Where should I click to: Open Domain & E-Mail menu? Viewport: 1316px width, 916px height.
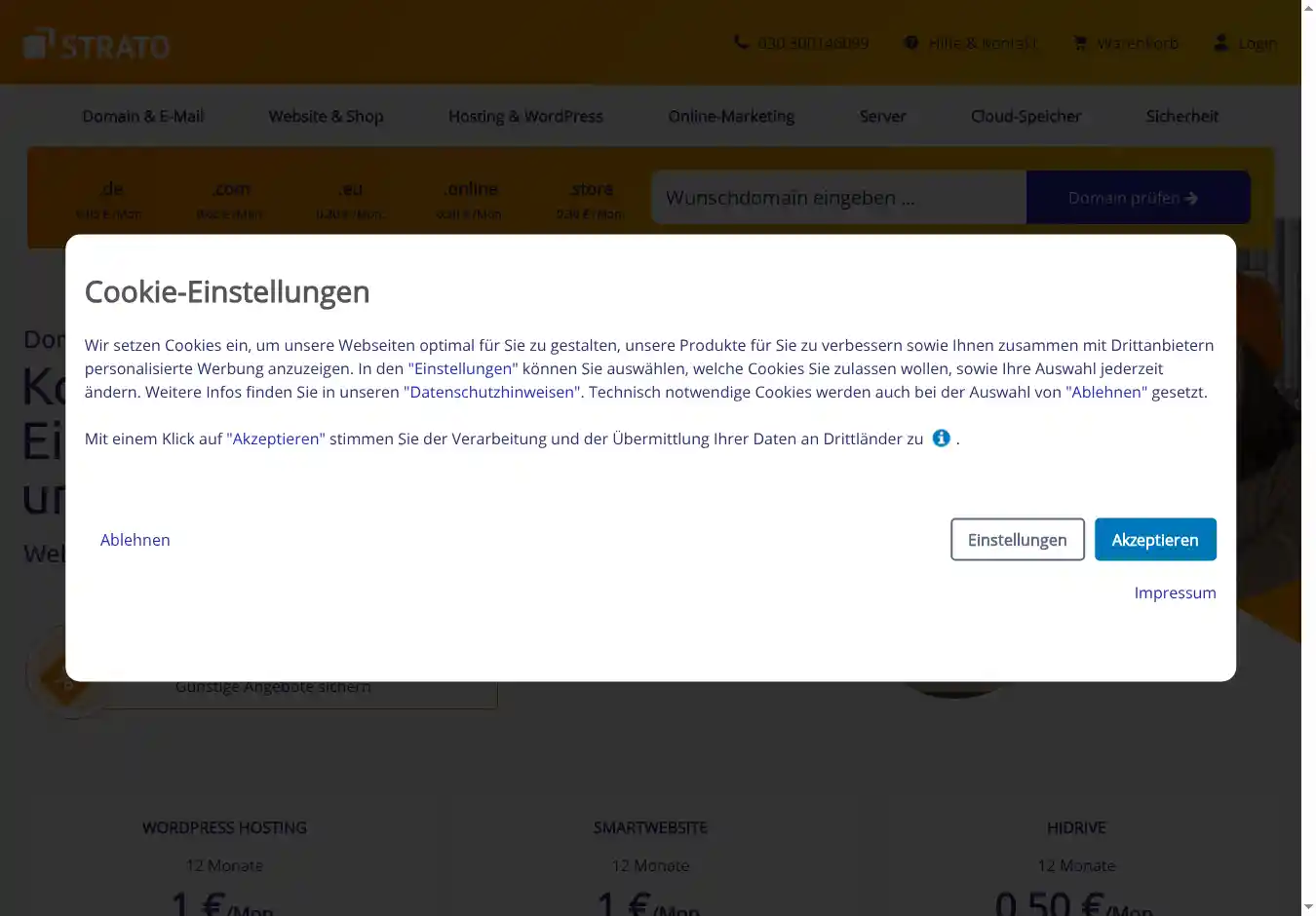pyautogui.click(x=143, y=116)
